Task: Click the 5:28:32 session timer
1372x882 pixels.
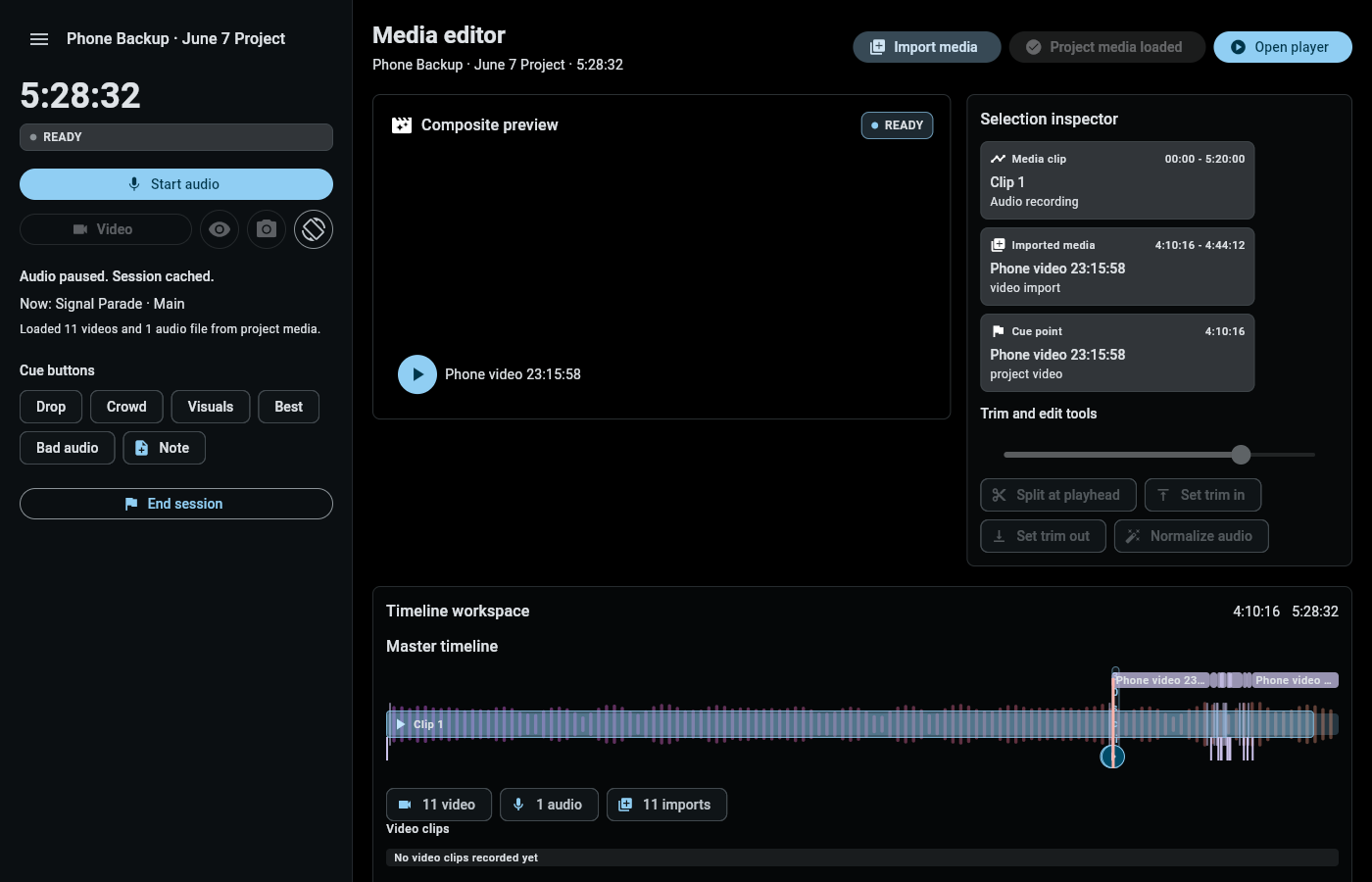Action: coord(80,95)
